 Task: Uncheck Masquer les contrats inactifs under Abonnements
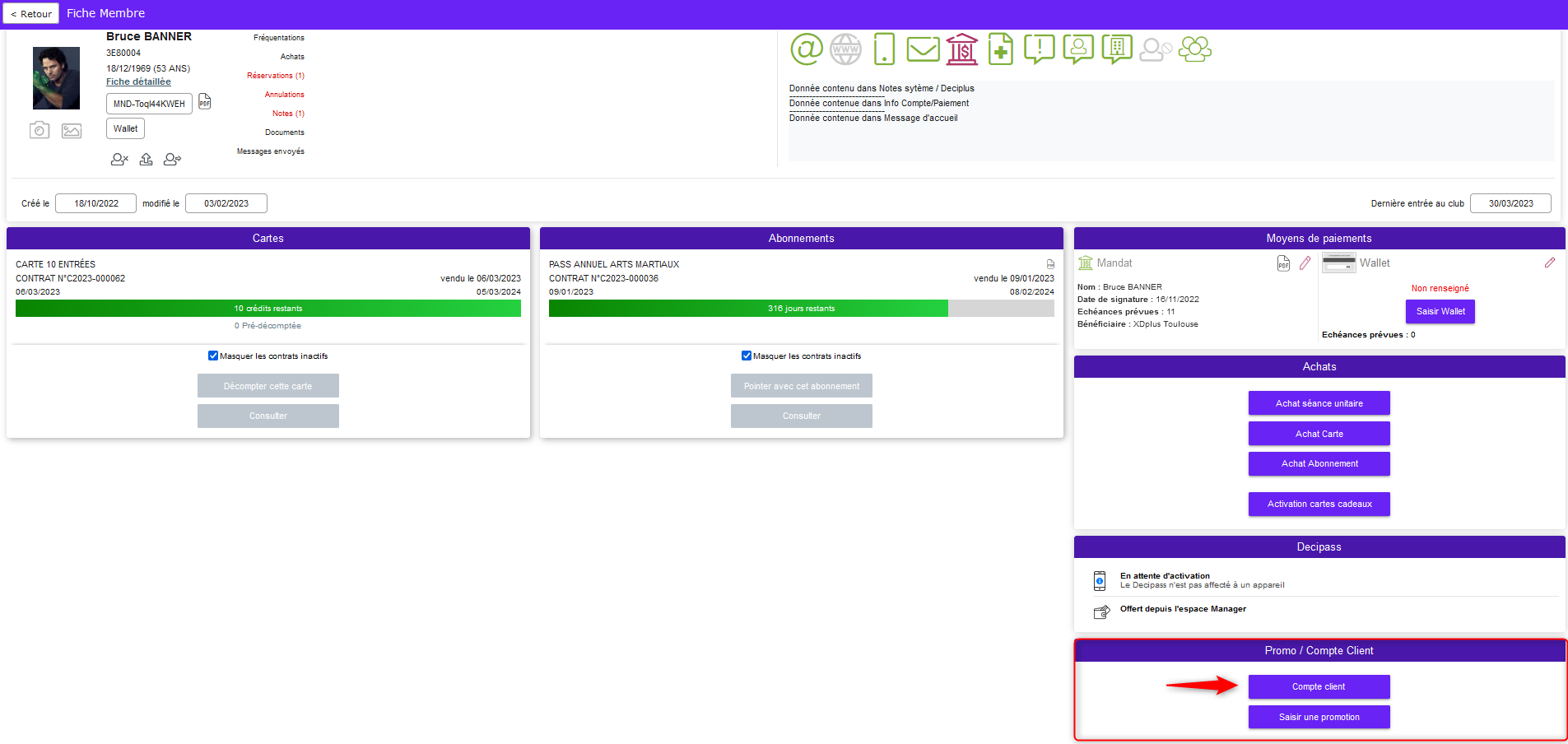pos(747,356)
